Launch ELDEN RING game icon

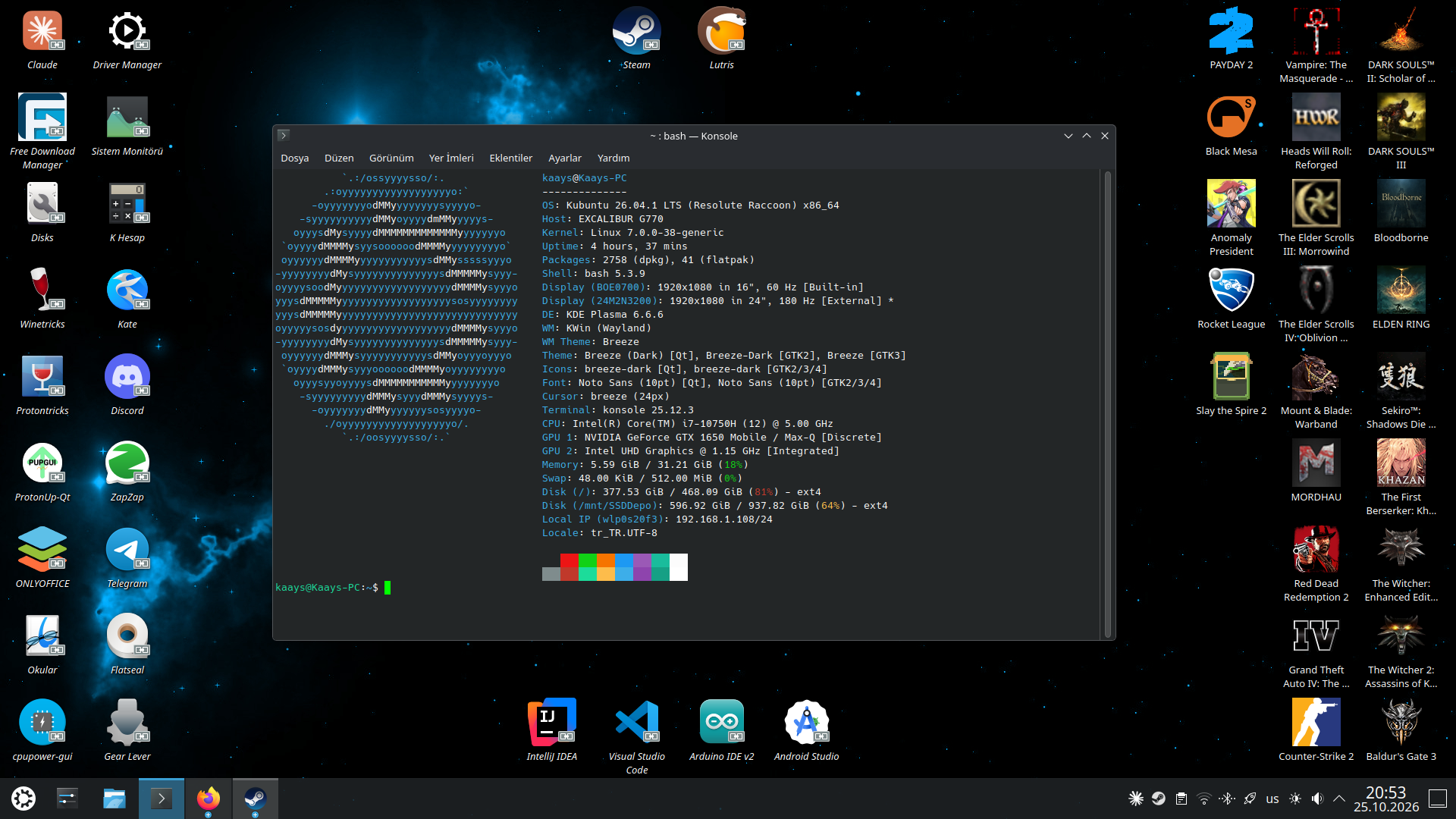click(x=1401, y=290)
